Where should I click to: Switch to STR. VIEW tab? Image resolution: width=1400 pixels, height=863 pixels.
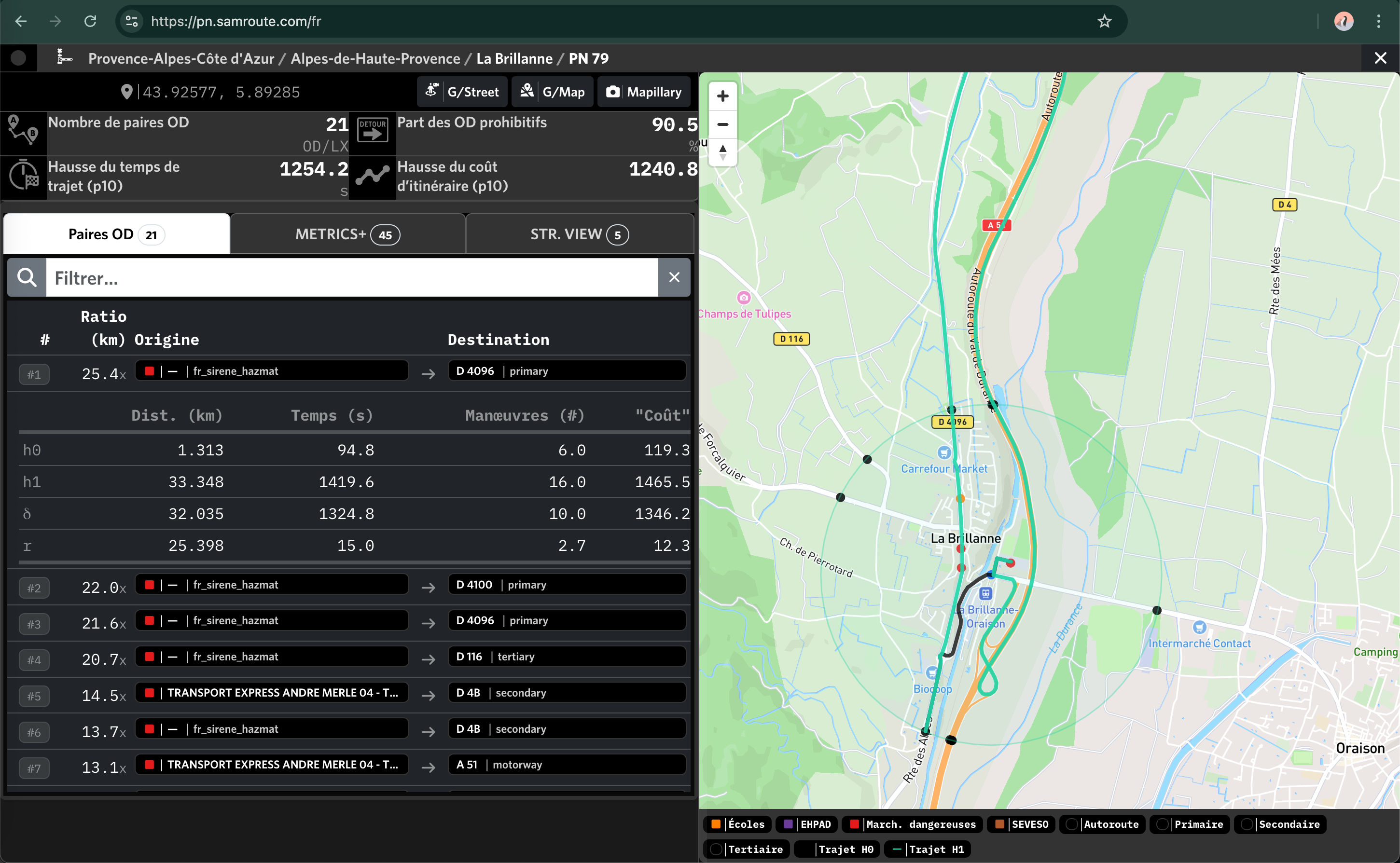coord(580,234)
